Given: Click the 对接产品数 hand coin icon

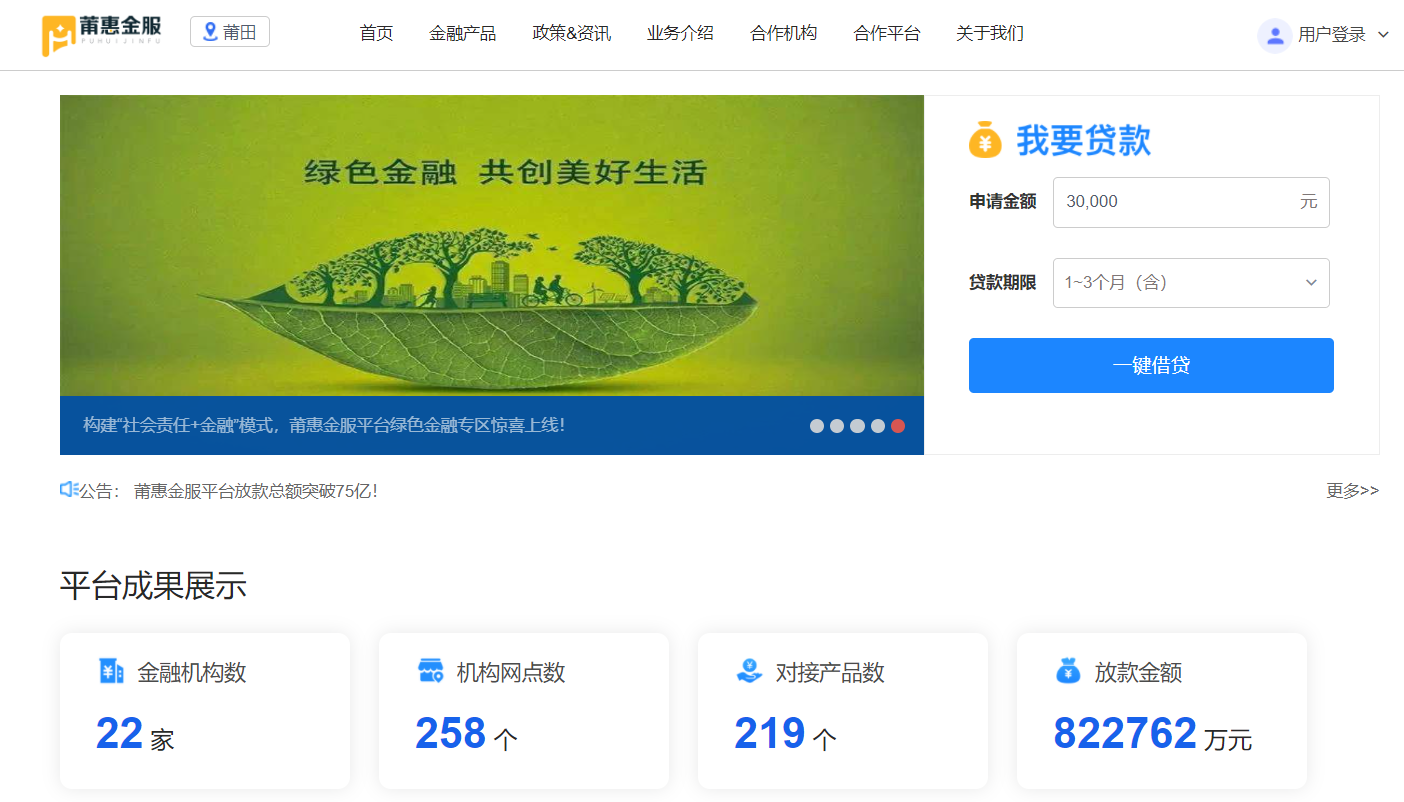Looking at the screenshot, I should 749,671.
